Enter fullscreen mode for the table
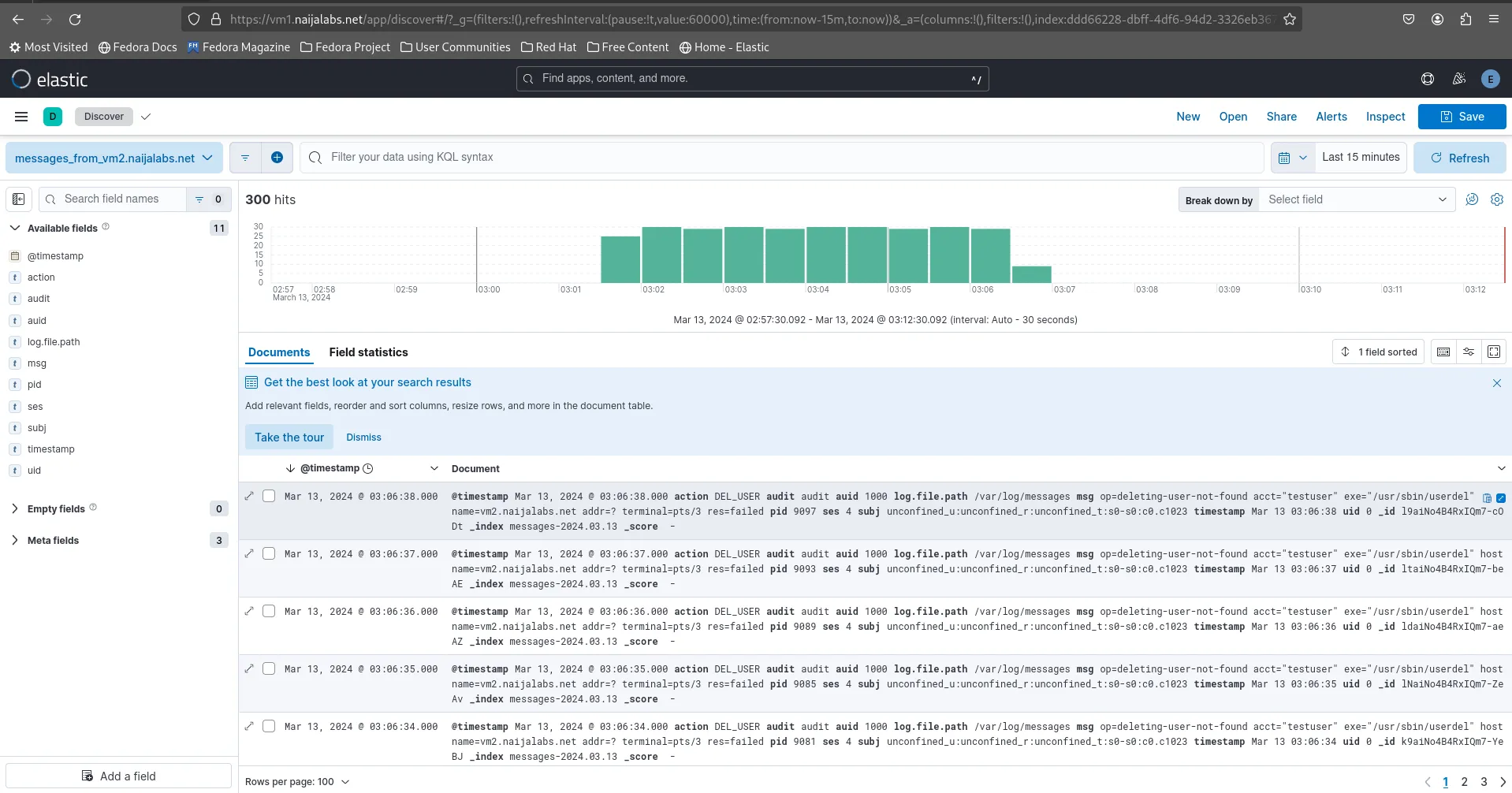 (1494, 352)
